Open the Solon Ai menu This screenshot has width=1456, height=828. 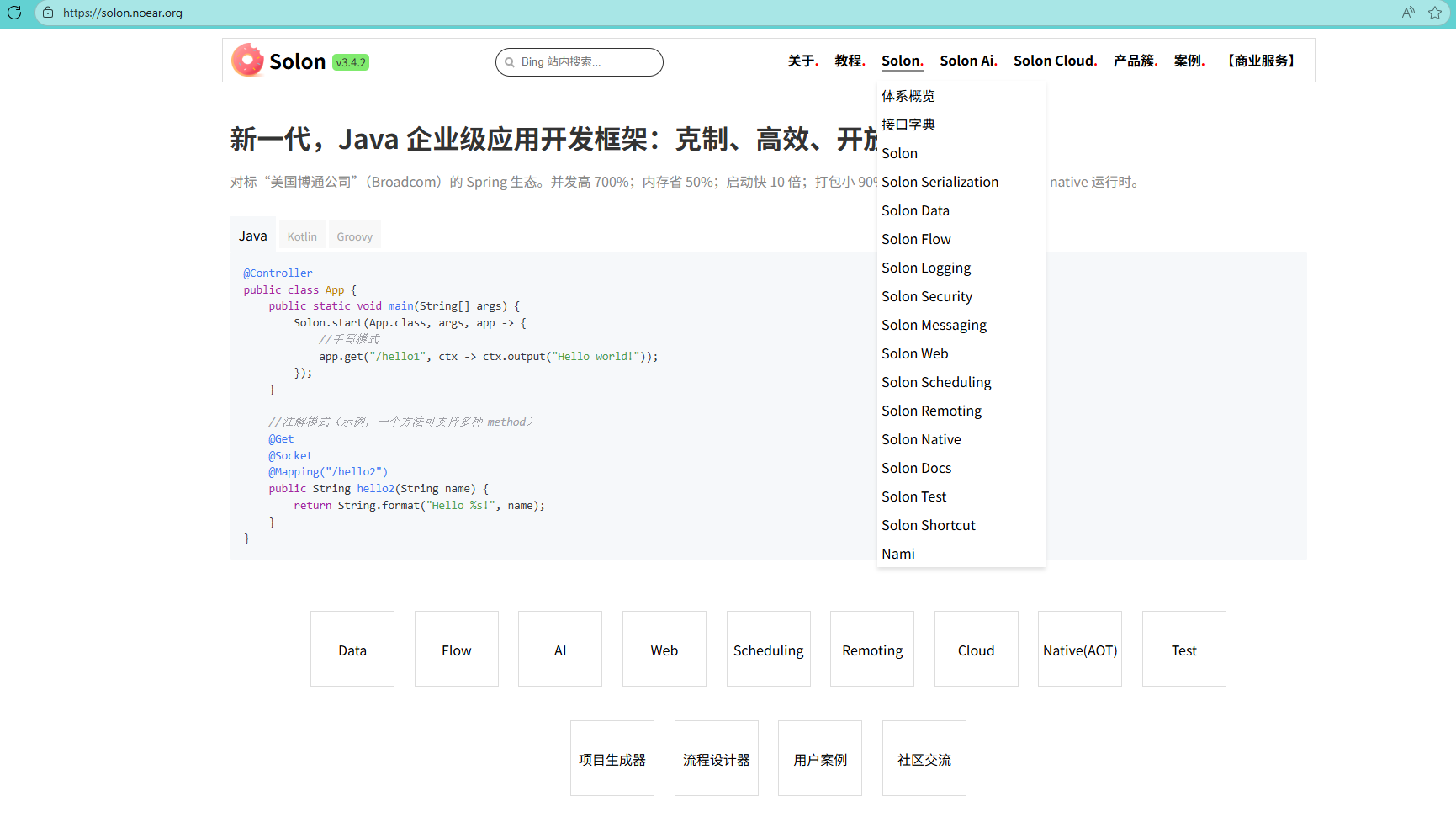(969, 61)
